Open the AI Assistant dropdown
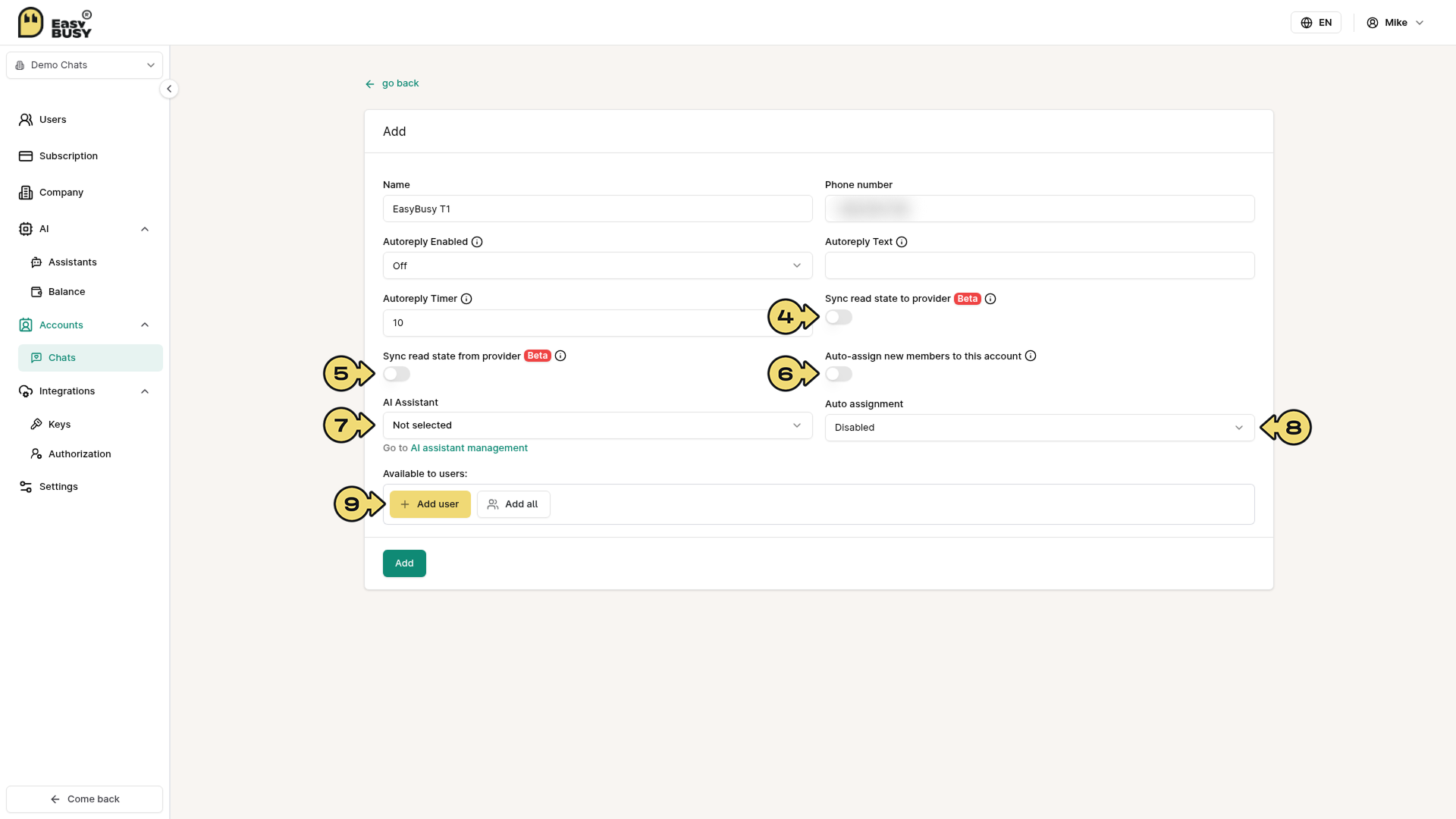Image resolution: width=1456 pixels, height=819 pixels. point(598,425)
